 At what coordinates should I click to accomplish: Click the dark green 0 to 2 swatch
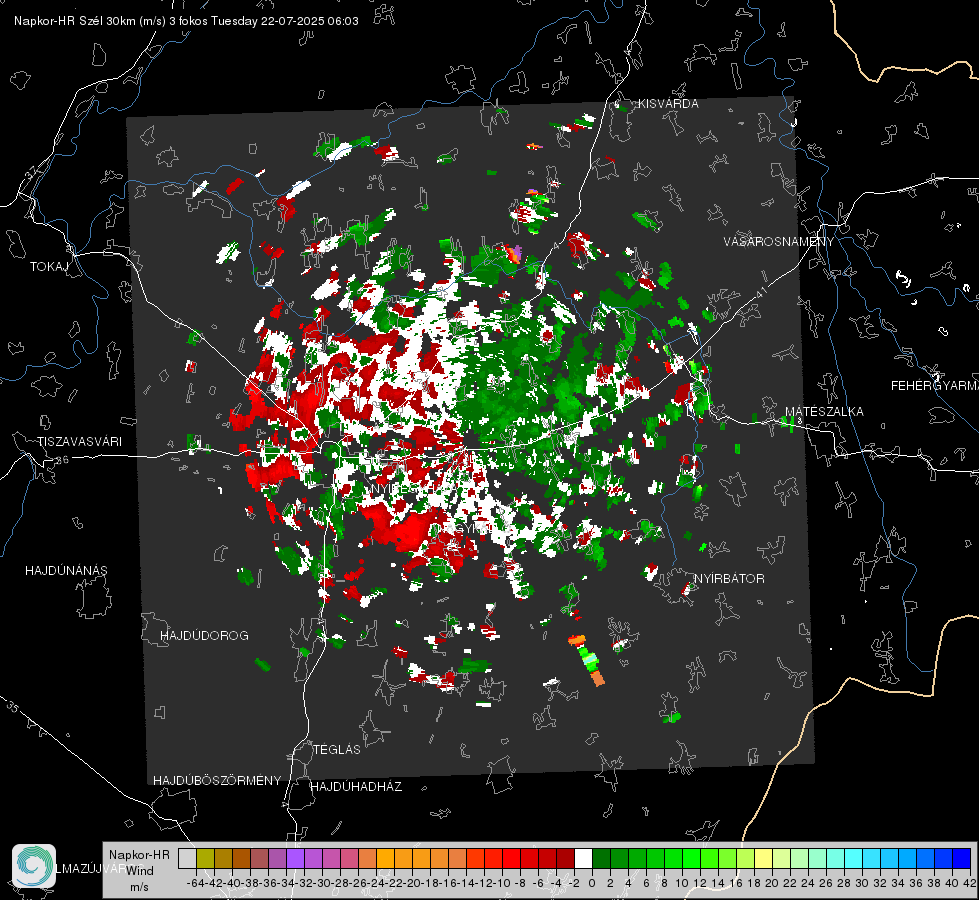coord(601,858)
